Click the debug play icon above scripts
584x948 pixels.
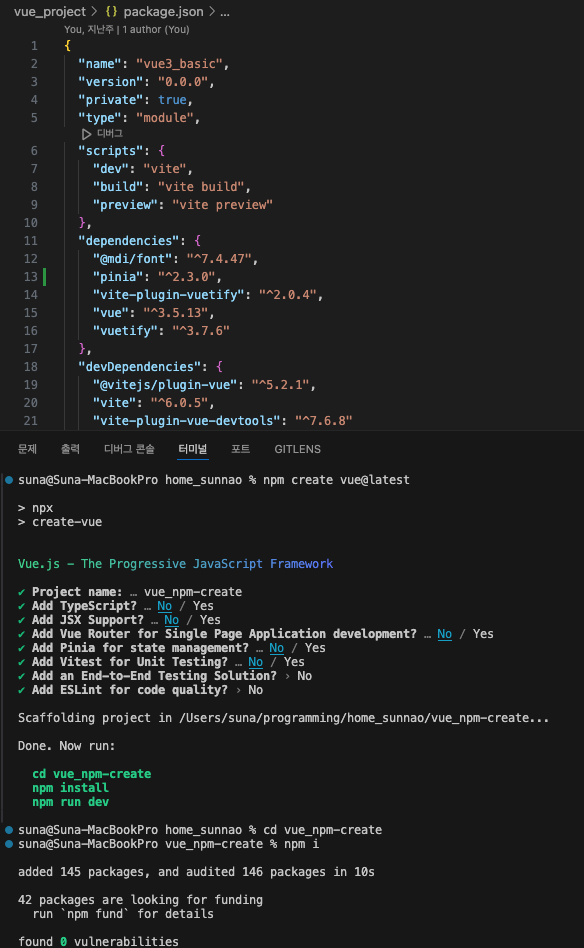tap(86, 134)
